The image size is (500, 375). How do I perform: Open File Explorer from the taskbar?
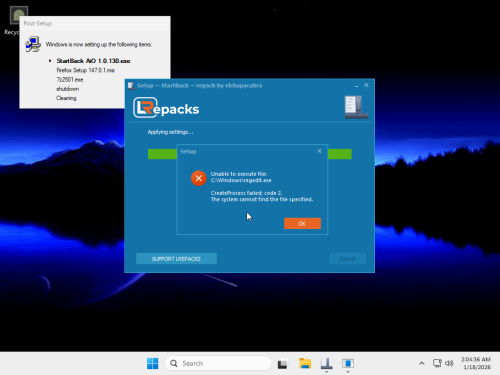pos(305,363)
